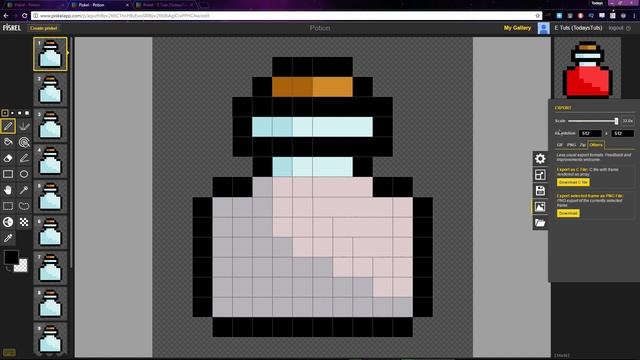Viewport: 640px width, 360px height.
Task: Select the Color Picker eyedropper tool
Action: tap(8, 238)
